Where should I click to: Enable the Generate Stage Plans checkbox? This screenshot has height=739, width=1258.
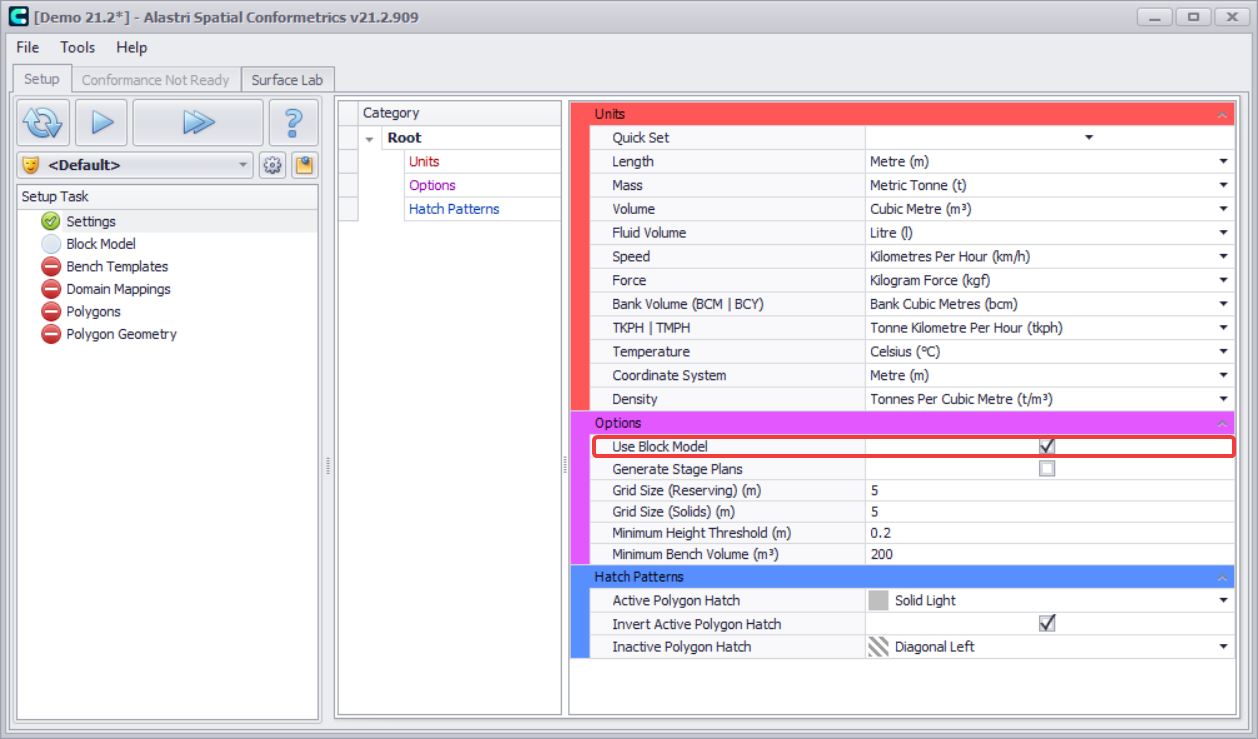pos(1047,469)
